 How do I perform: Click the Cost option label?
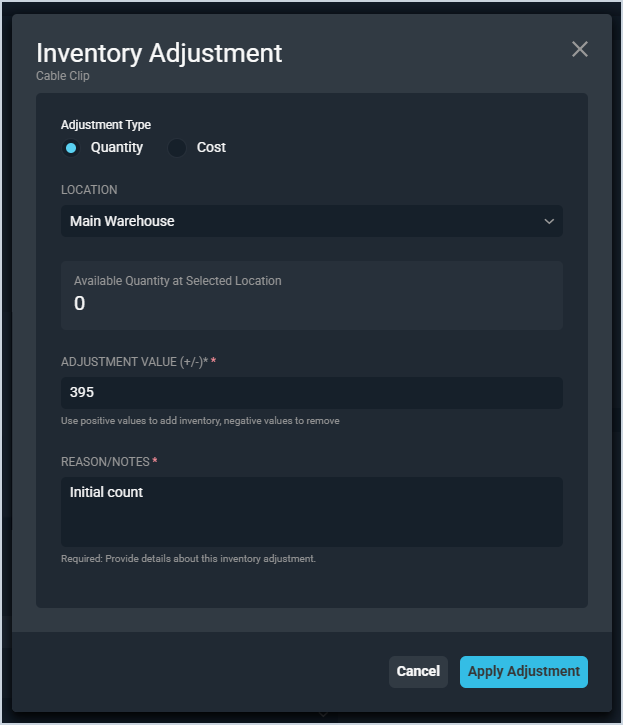pos(211,148)
